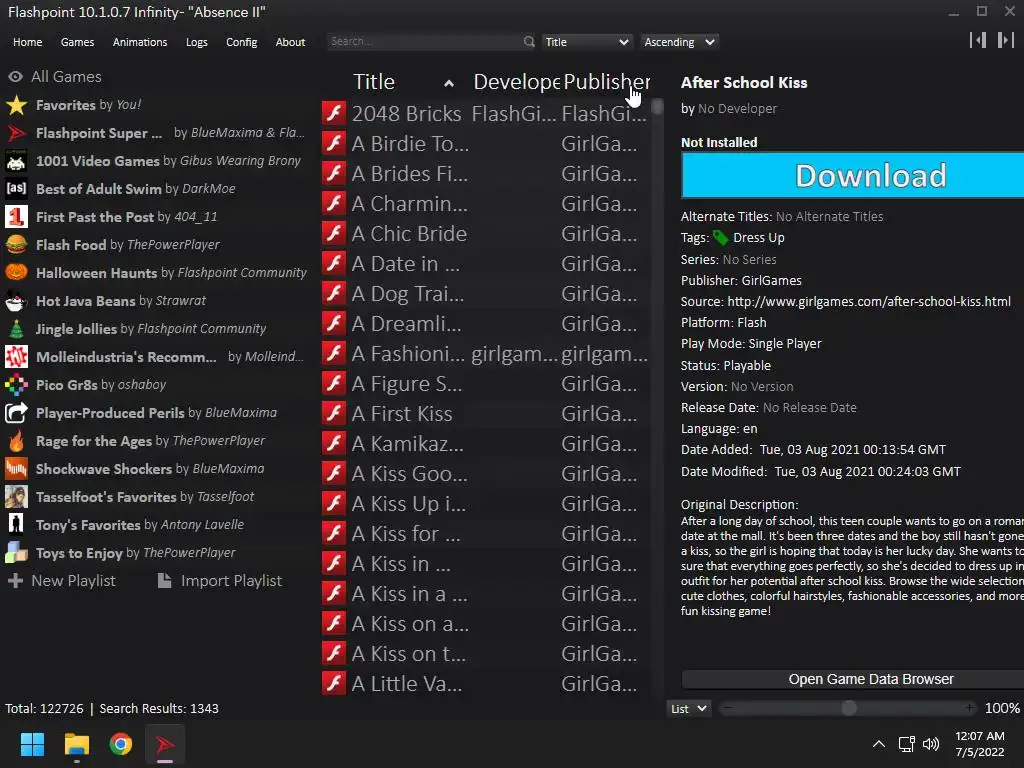Select the Jingle Jollies tree icon
The image size is (1024, 768).
tap(16, 329)
